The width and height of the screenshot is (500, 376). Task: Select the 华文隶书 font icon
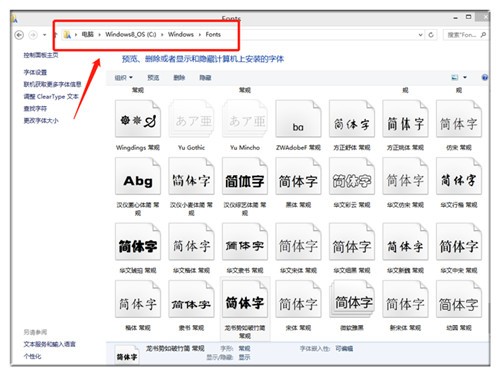point(245,242)
